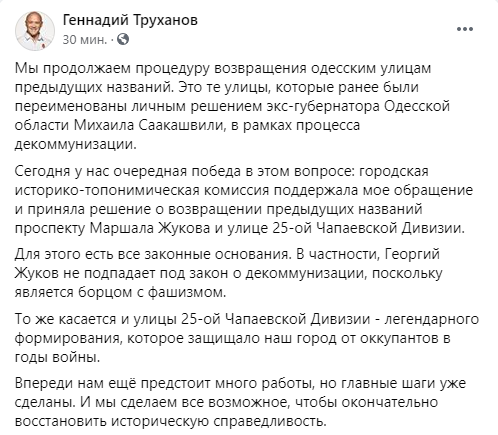
Task: Click the line 'Жуков не подпадает под закон'
Action: click(229, 273)
